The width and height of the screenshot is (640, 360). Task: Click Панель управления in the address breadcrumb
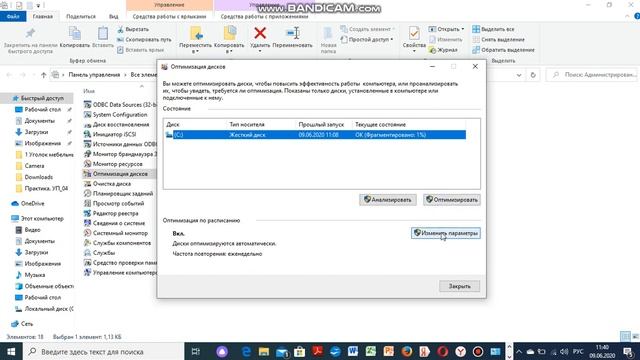(x=94, y=75)
